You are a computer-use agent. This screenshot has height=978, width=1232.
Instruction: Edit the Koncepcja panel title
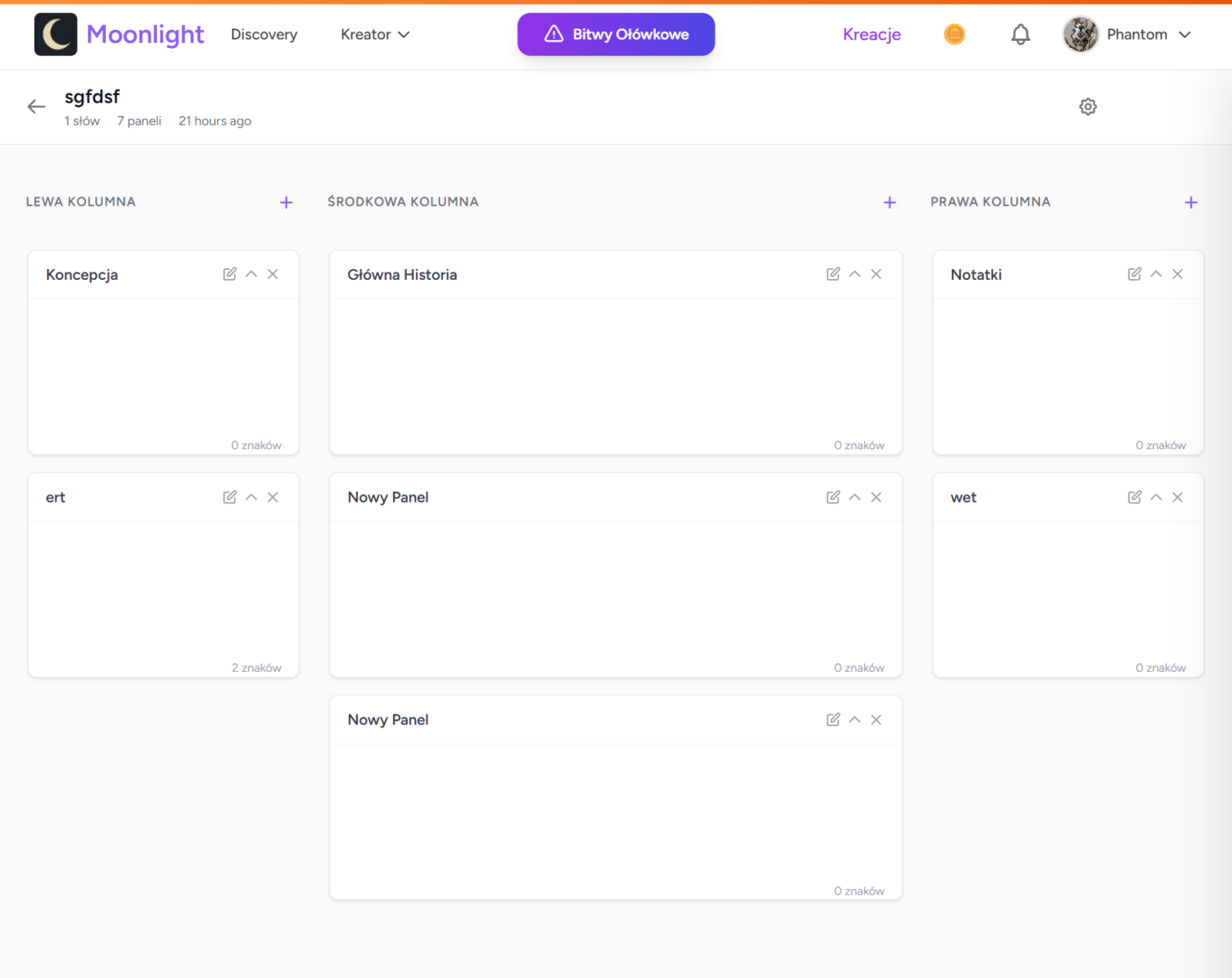click(230, 274)
